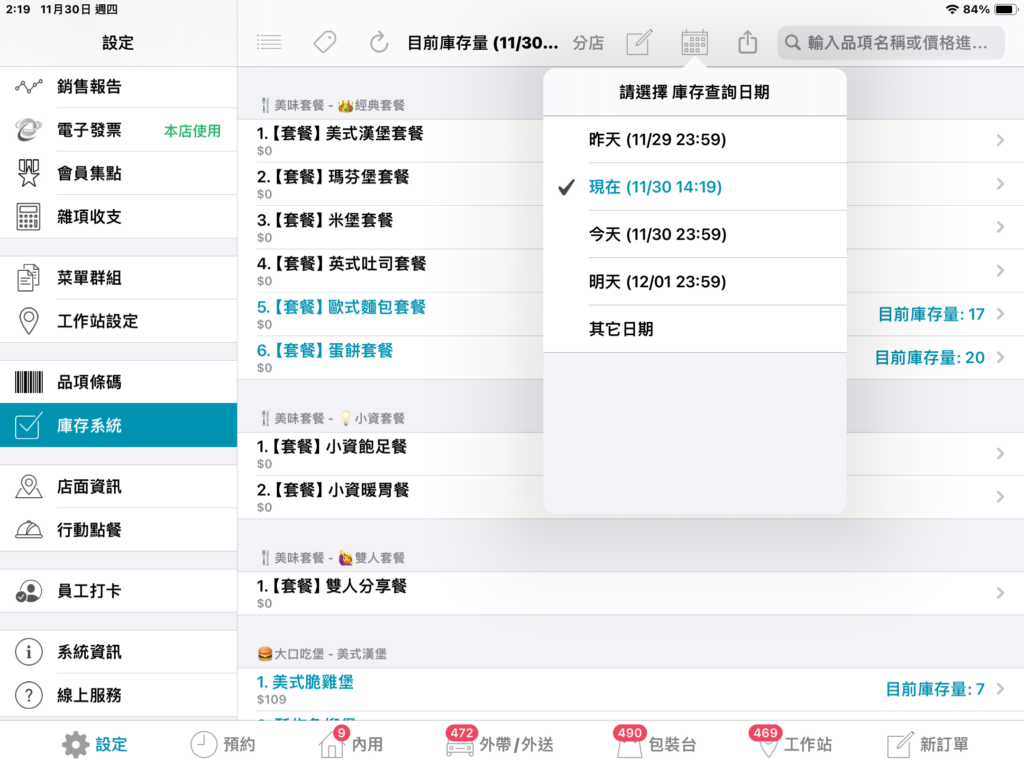
Task: Tap the share export icon
Action: point(747,42)
